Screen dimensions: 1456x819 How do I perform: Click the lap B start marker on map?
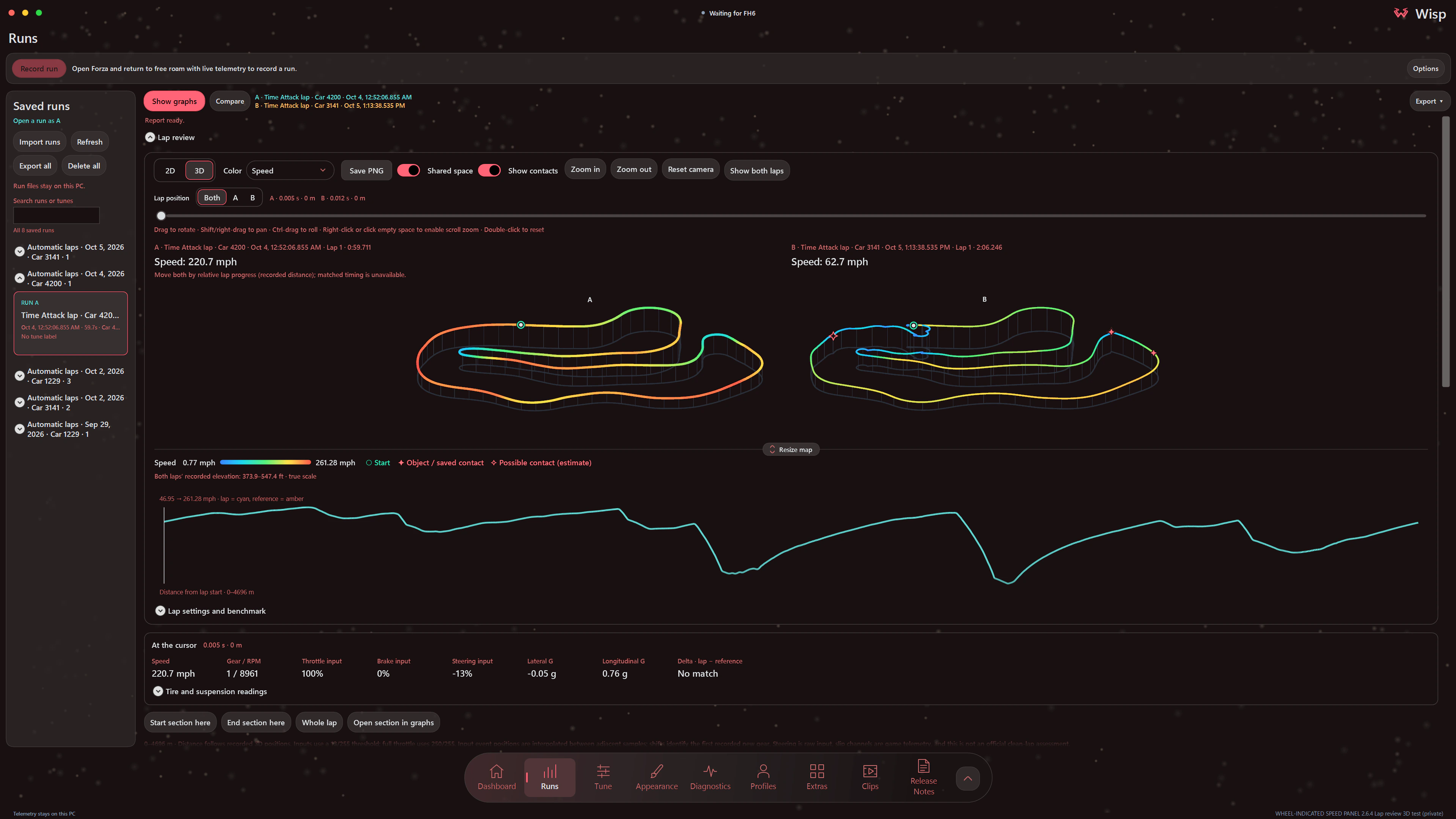tap(914, 325)
